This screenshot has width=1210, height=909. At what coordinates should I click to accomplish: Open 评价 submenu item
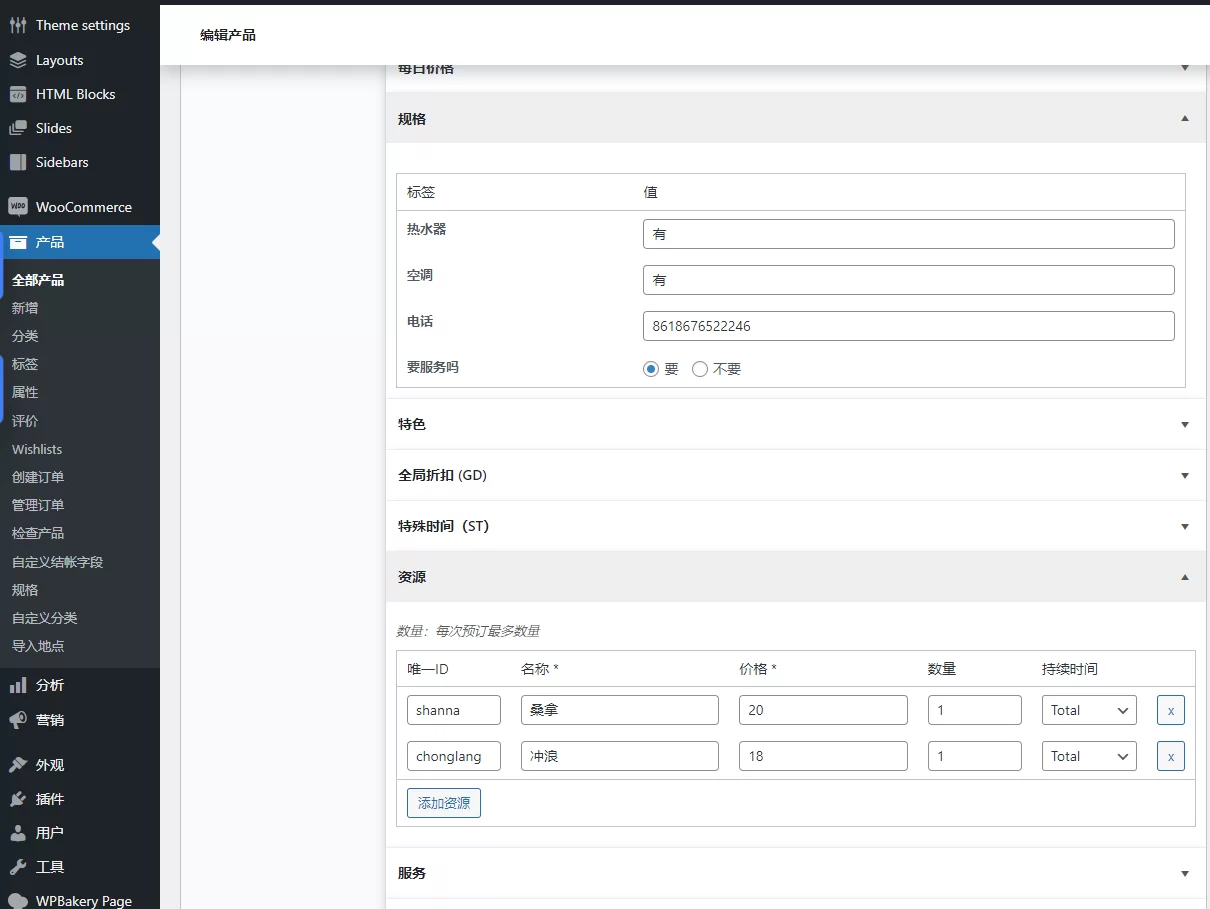(25, 421)
